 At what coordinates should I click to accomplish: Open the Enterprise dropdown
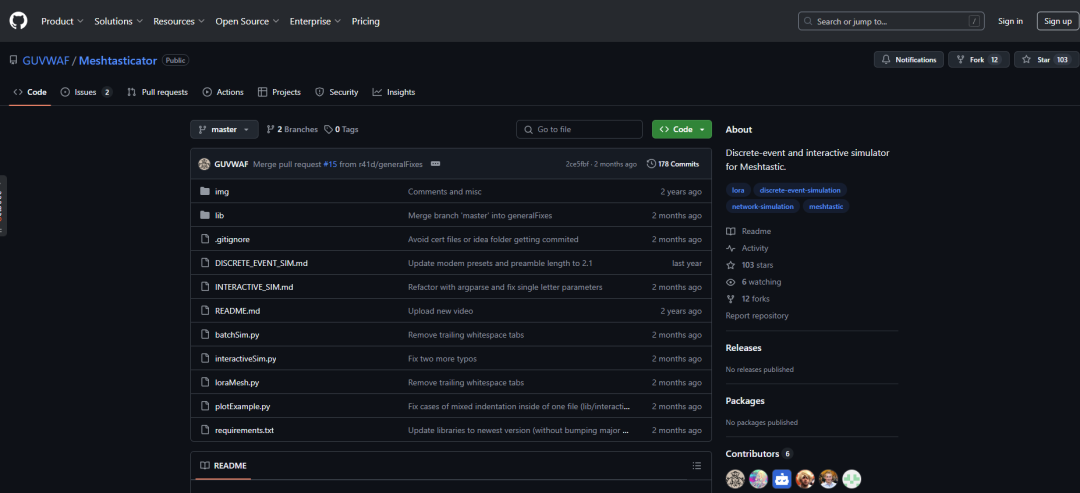tap(315, 21)
